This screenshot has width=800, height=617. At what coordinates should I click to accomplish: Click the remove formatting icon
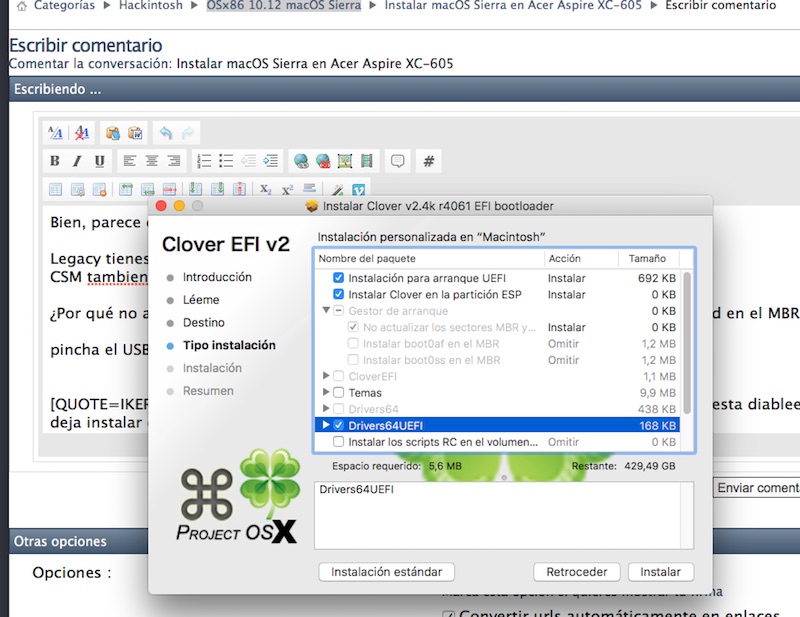tap(82, 133)
